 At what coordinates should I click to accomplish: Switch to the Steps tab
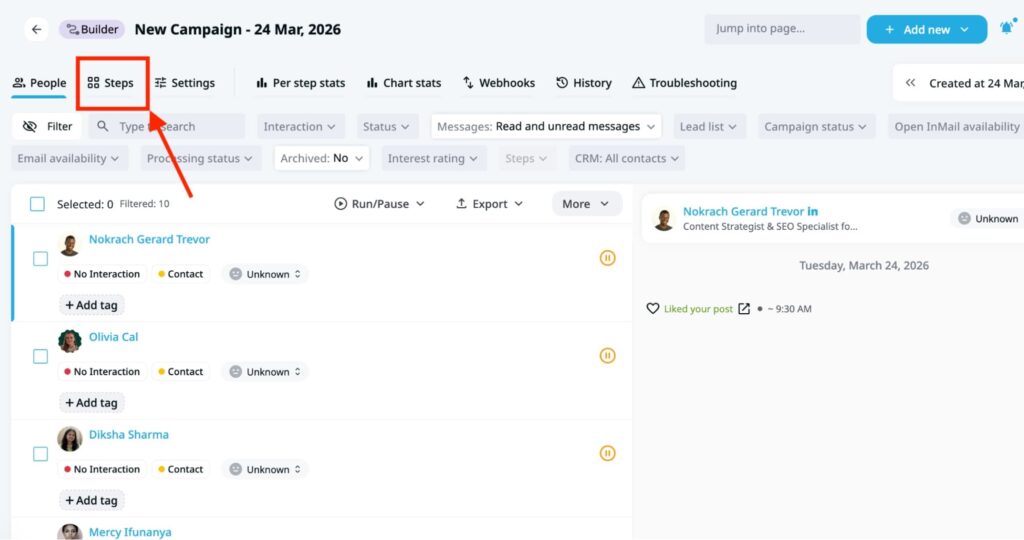111,83
